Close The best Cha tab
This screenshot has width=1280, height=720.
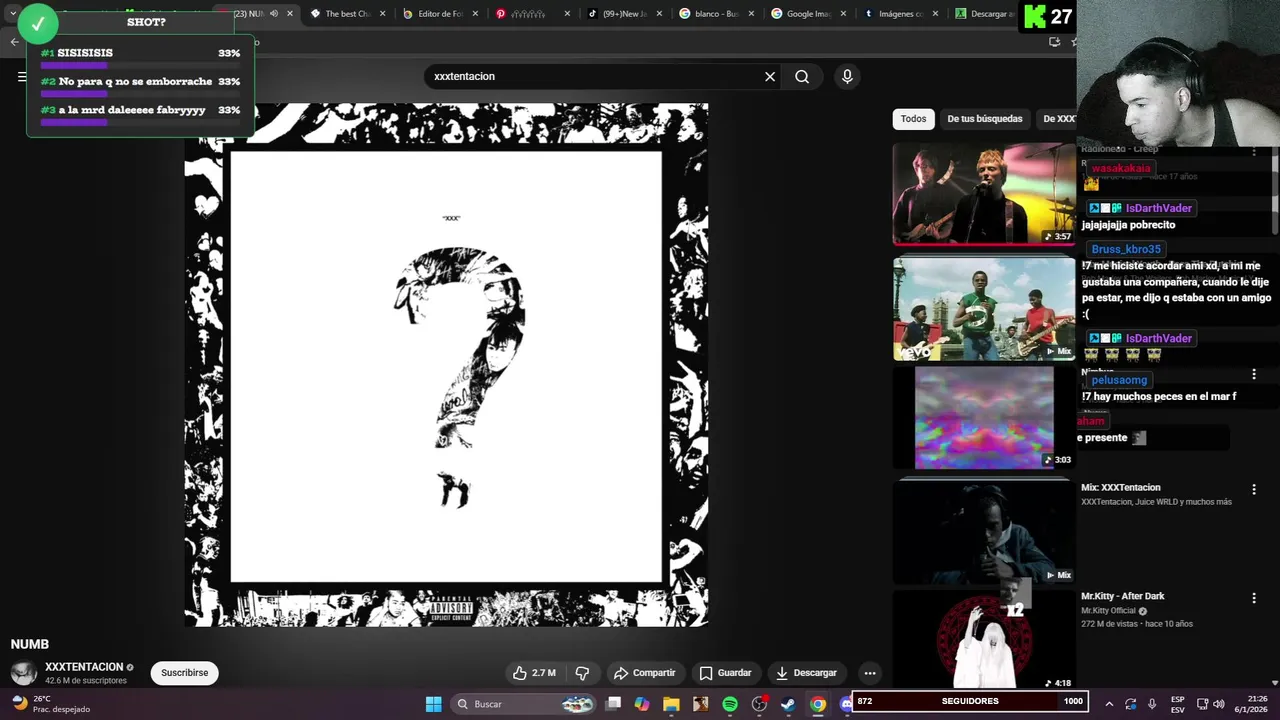(382, 14)
